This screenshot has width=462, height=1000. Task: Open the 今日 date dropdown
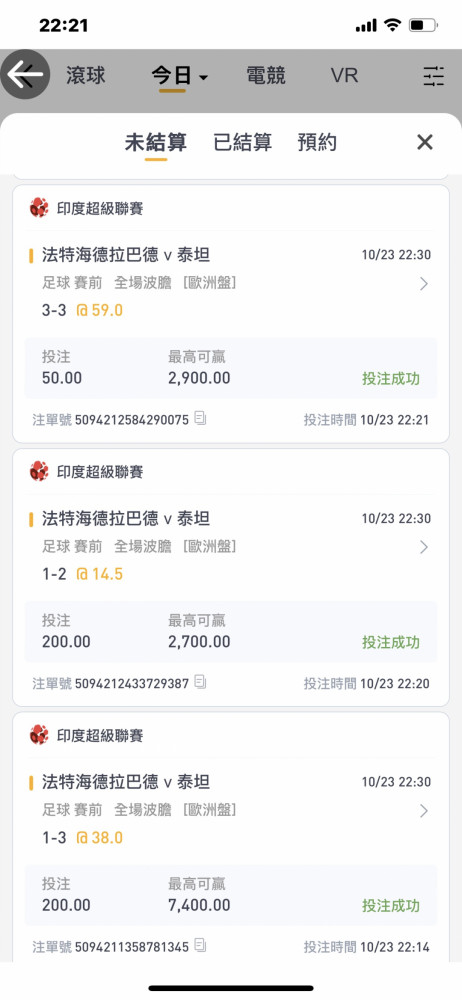(179, 77)
